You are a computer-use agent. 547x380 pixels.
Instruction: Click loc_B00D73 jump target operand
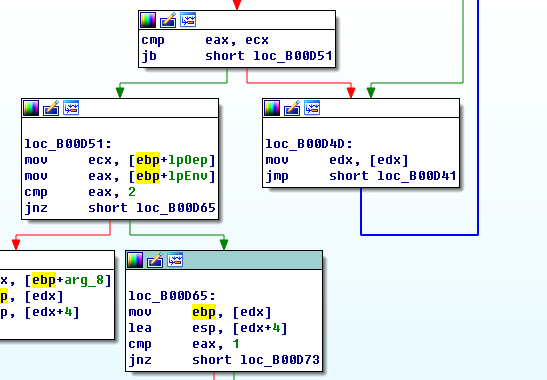click(280, 360)
